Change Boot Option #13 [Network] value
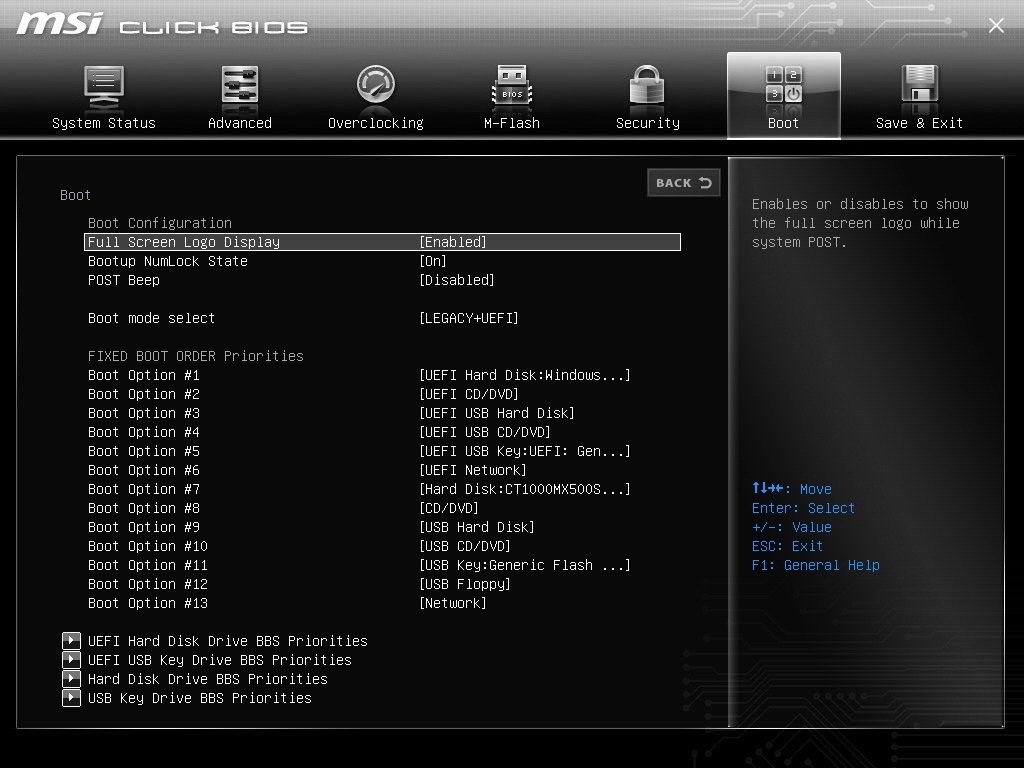1024x768 pixels. pyautogui.click(x=453, y=603)
